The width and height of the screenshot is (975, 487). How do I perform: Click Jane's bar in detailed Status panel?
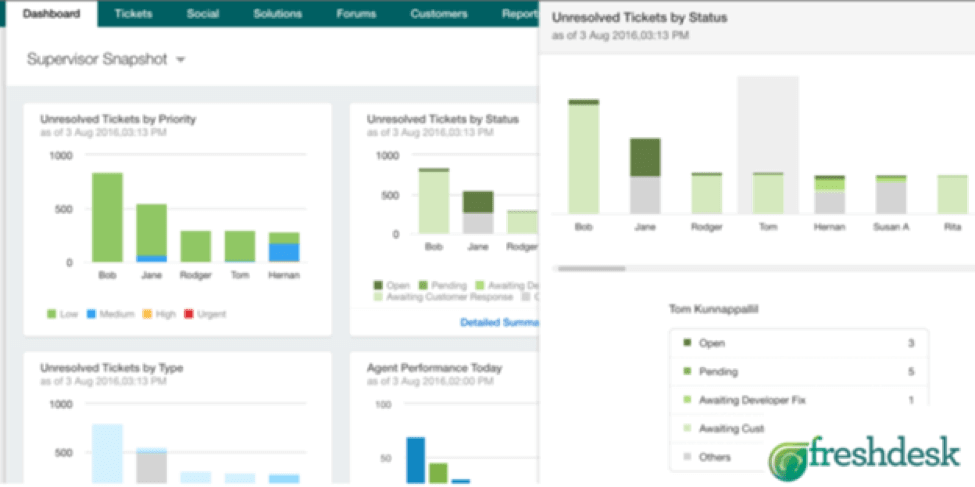[x=645, y=177]
